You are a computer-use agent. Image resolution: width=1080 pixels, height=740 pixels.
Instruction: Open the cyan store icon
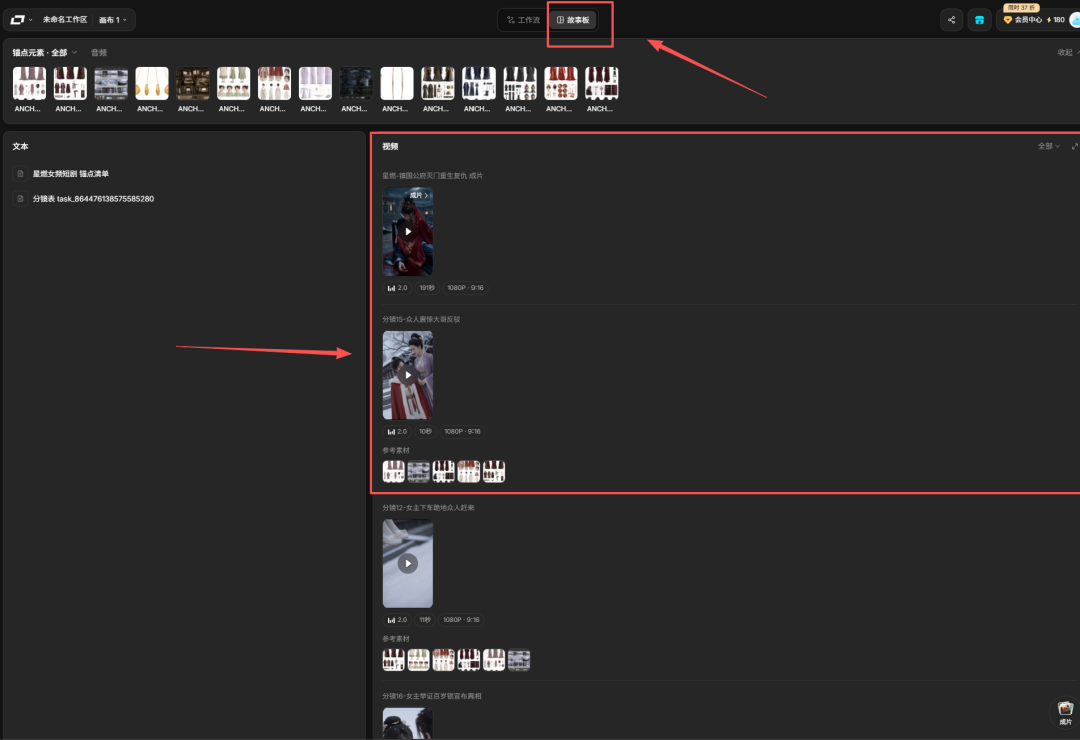979,19
